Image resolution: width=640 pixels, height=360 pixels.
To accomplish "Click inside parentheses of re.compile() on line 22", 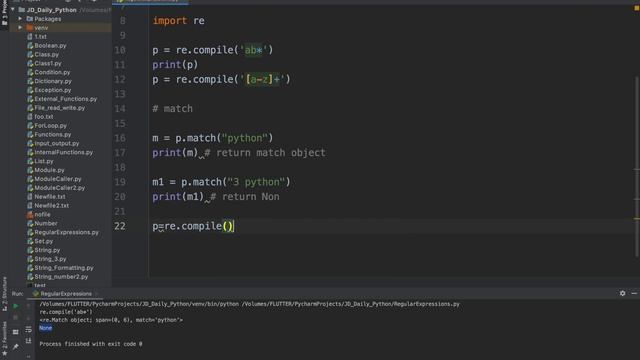I will 228,226.
